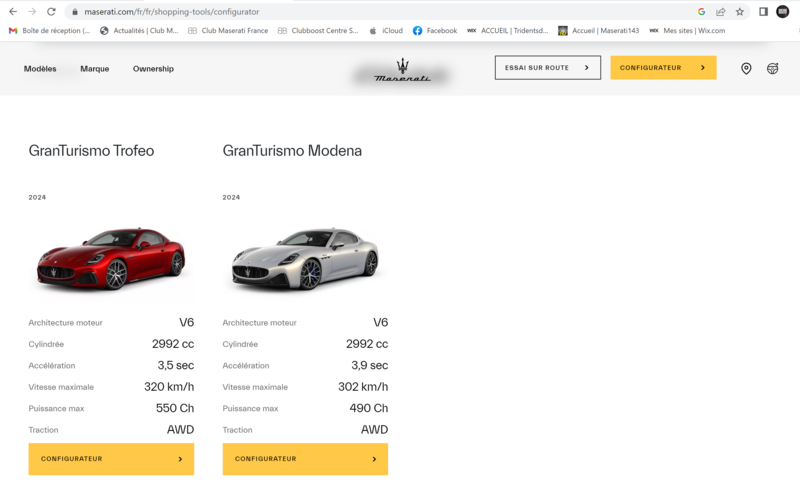Open ACCUEIL Tridentsd Wix bookmark

tap(508, 31)
